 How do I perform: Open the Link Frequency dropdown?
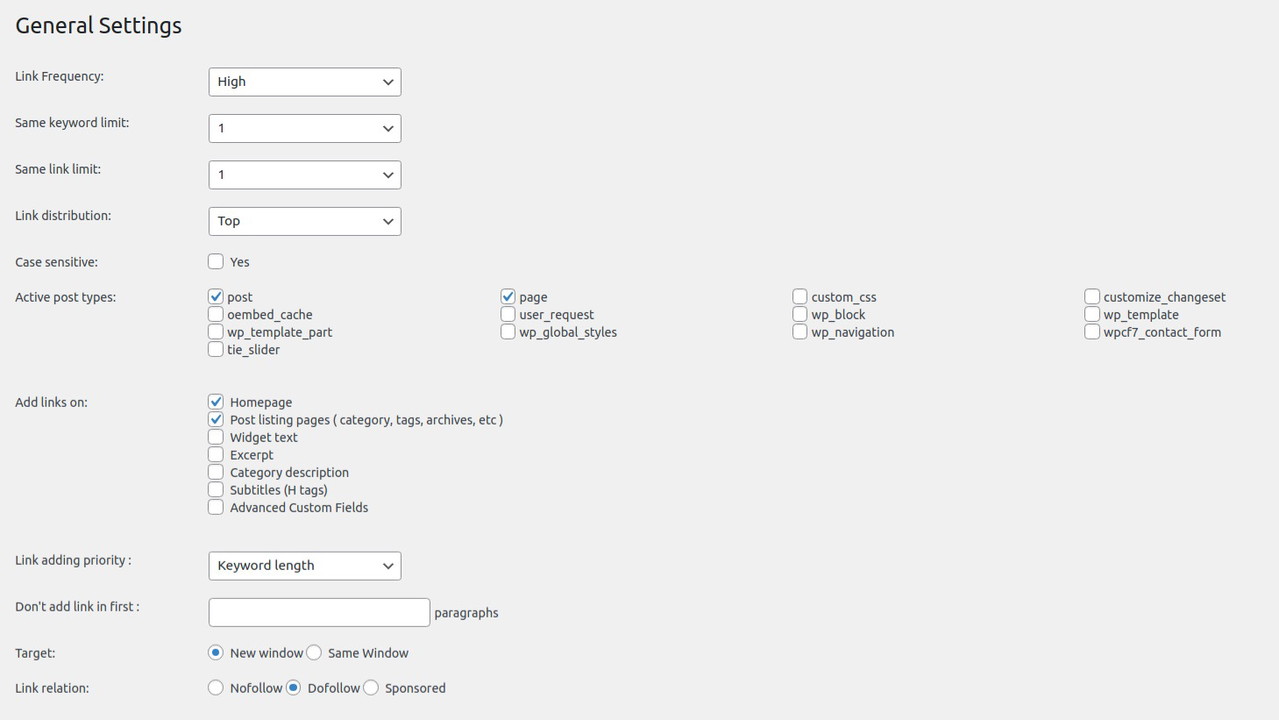pos(304,82)
